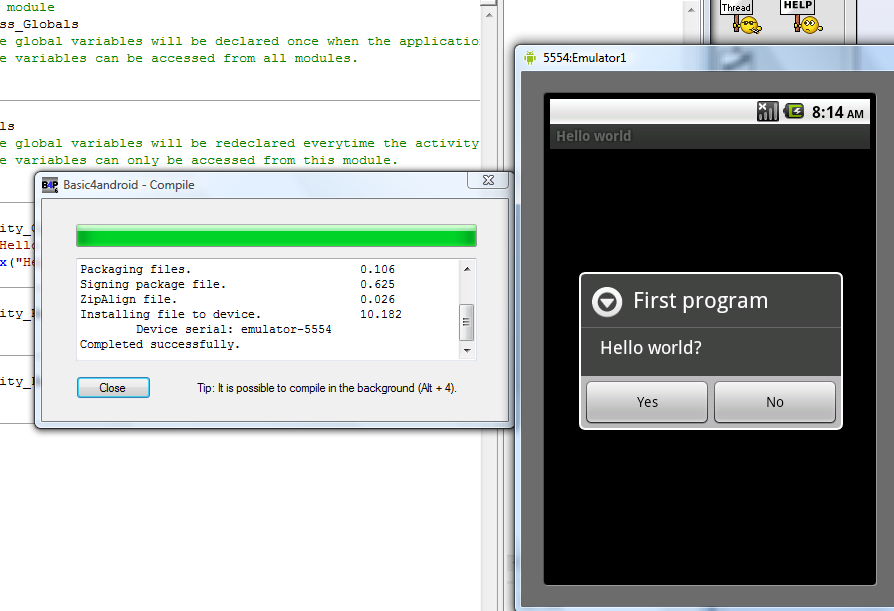The image size is (894, 611).
Task: Click the compile log scrollbar thumb
Action: click(x=467, y=322)
